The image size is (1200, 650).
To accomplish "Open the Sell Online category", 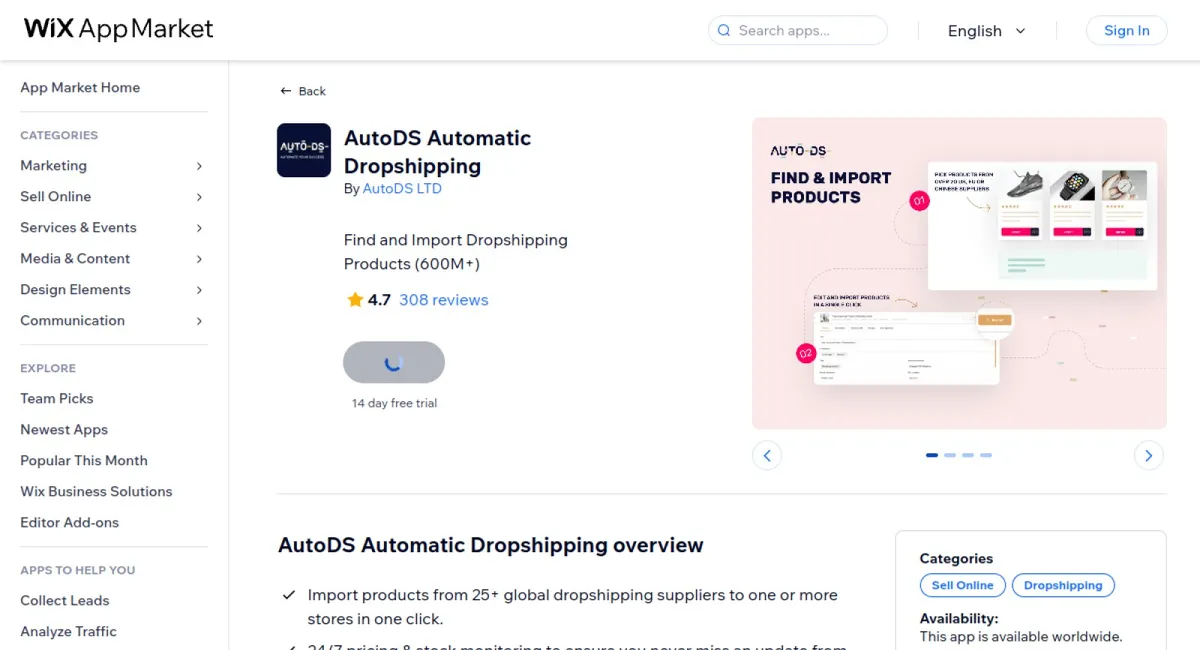I will [56, 197].
